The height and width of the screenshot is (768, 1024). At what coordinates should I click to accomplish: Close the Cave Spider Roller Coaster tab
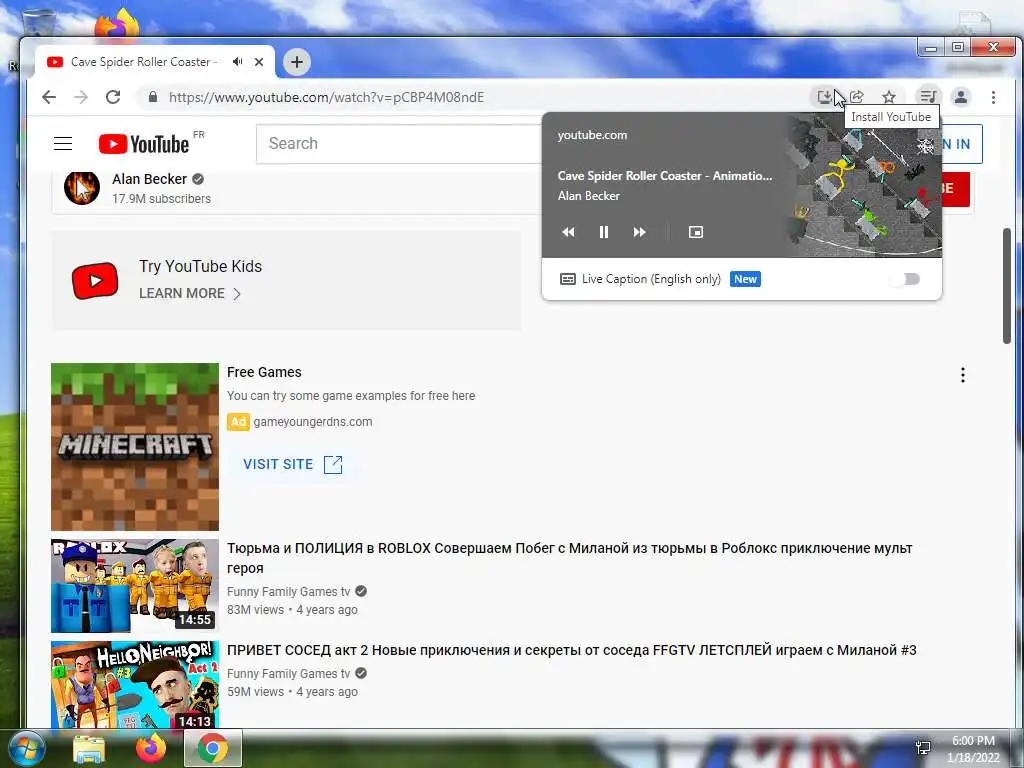click(x=259, y=62)
